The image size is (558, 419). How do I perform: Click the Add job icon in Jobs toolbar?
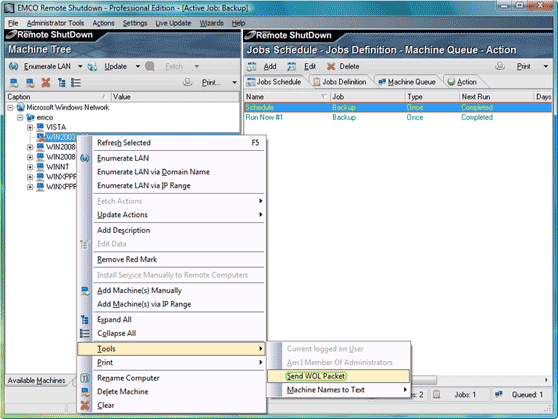(x=252, y=67)
